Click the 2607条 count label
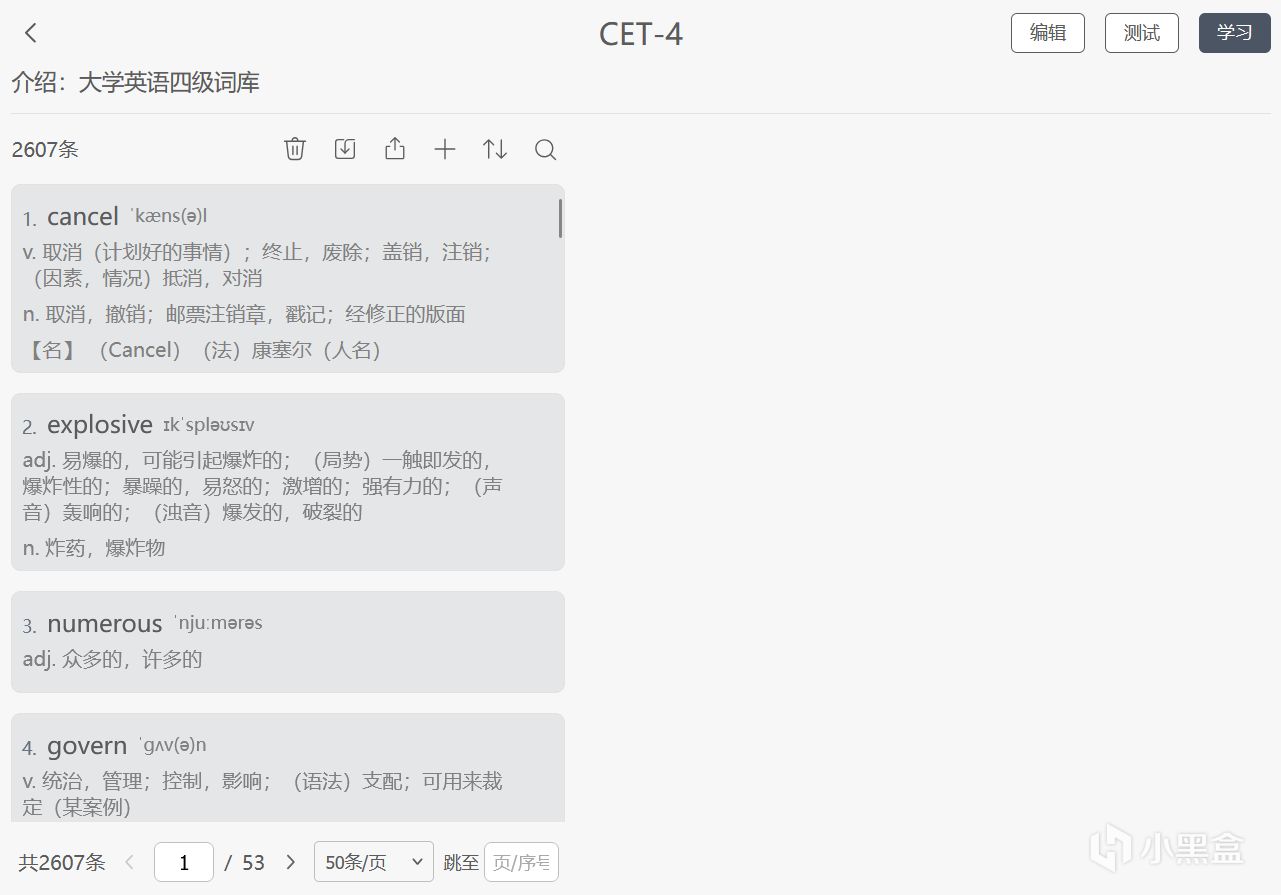Viewport: 1281px width, 895px height. (45, 150)
